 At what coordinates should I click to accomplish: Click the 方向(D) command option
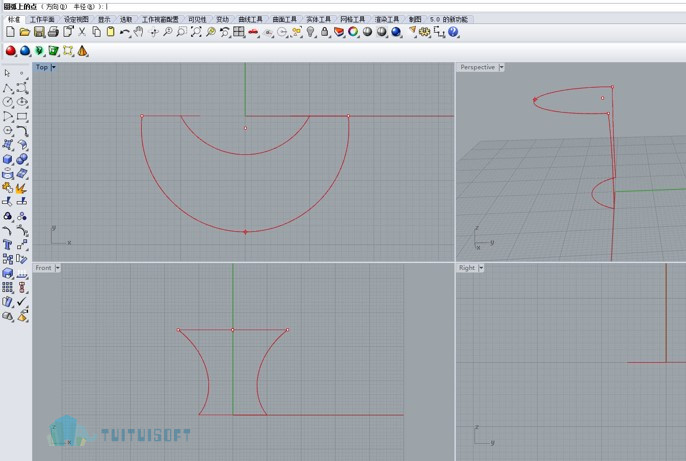click(56, 7)
